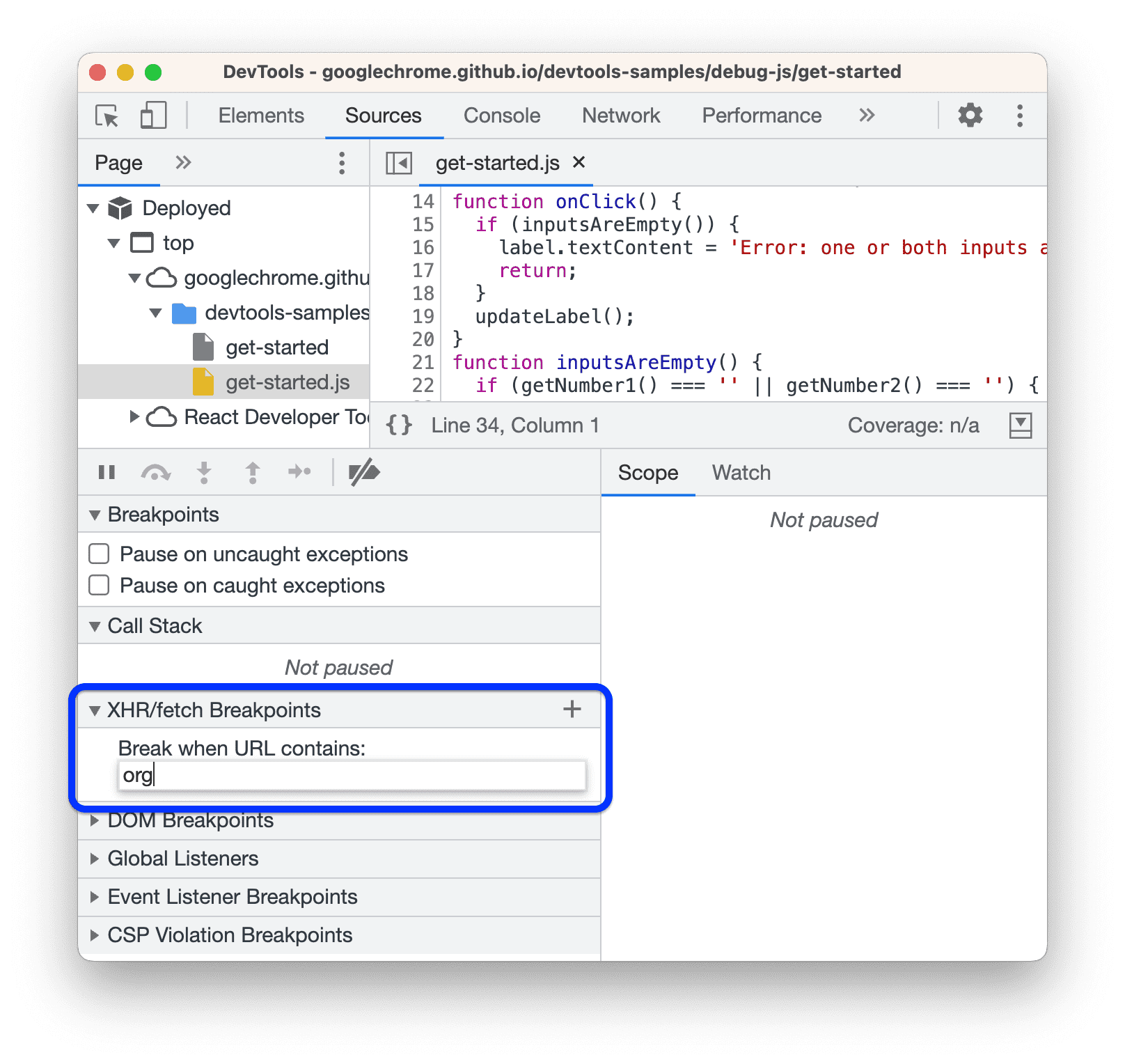This screenshot has height=1064, width=1125.
Task: Toggle the device toolbar
Action: pos(152,116)
